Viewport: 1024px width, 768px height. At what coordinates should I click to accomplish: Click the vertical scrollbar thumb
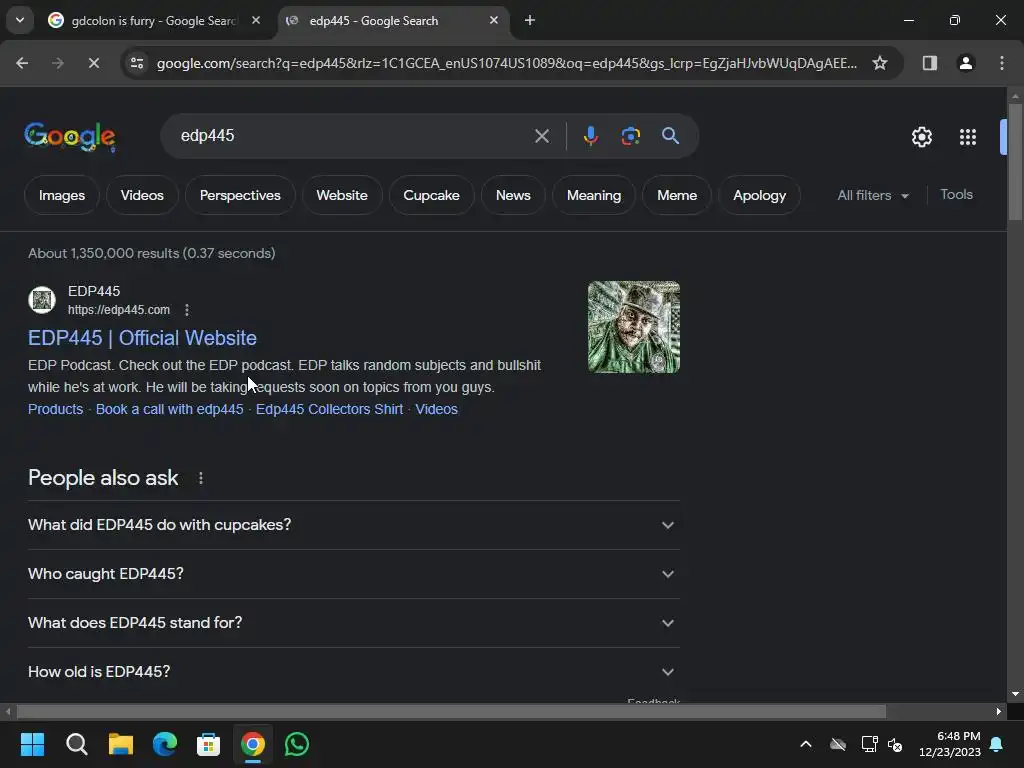point(1015,161)
